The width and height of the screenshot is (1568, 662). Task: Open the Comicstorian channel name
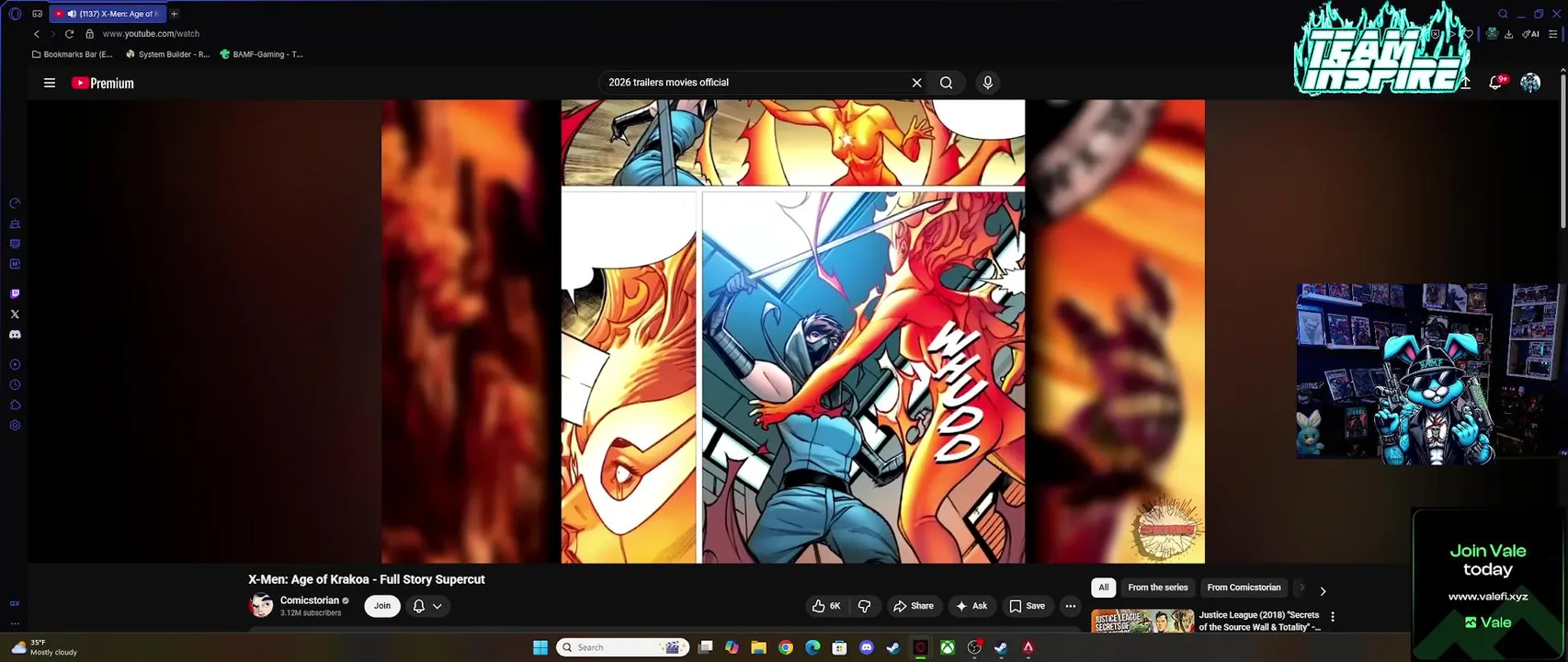tap(310, 600)
